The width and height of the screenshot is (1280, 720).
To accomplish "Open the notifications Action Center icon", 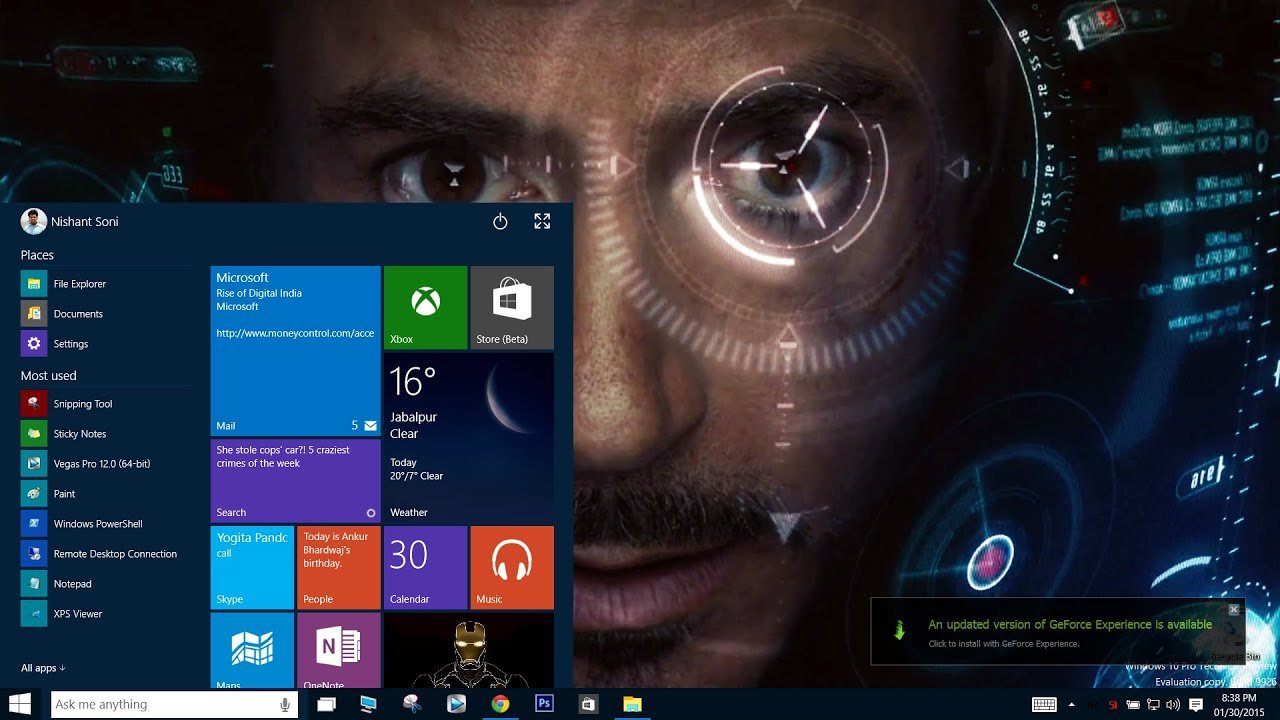I will (x=1196, y=704).
